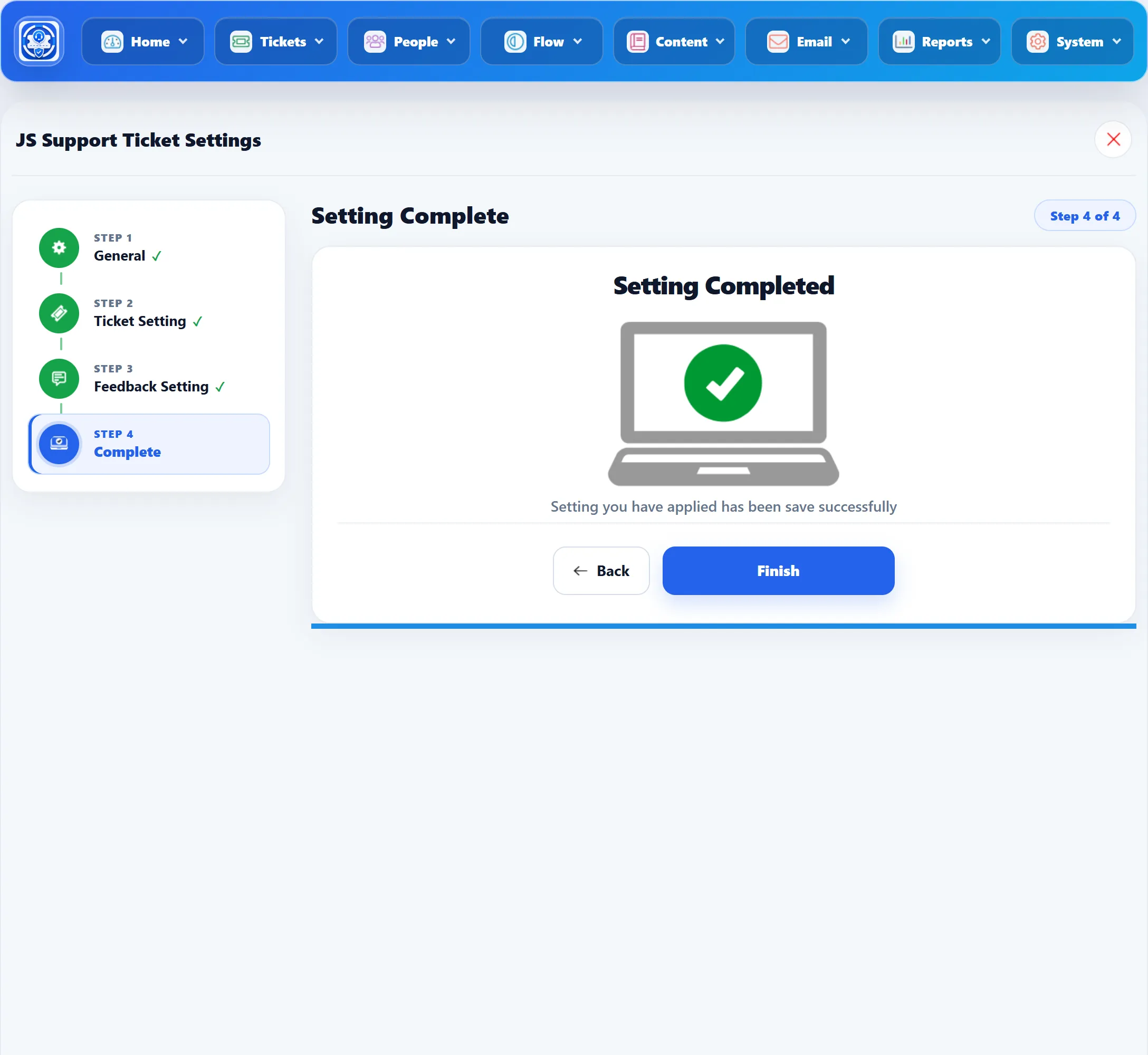Viewport: 1148px width, 1055px height.
Task: Click the Email envelope icon
Action: [778, 42]
